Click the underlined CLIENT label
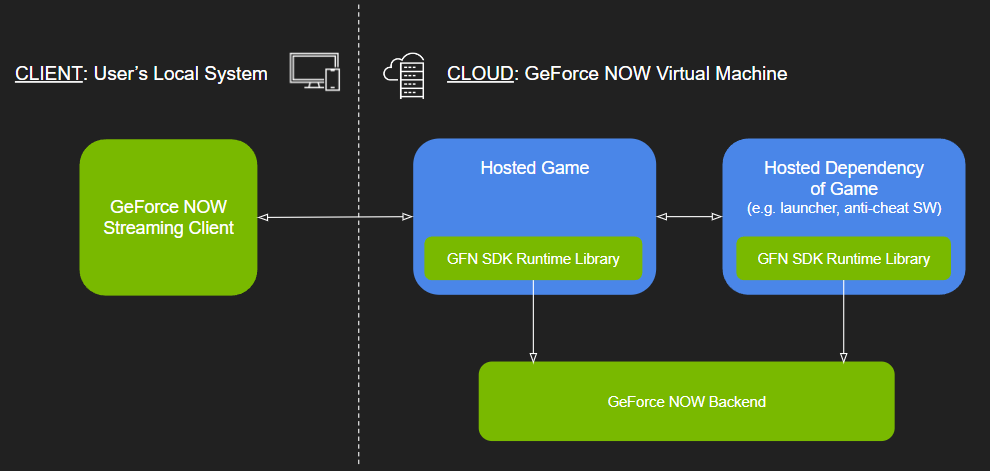The width and height of the screenshot is (990, 471). [x=47, y=73]
